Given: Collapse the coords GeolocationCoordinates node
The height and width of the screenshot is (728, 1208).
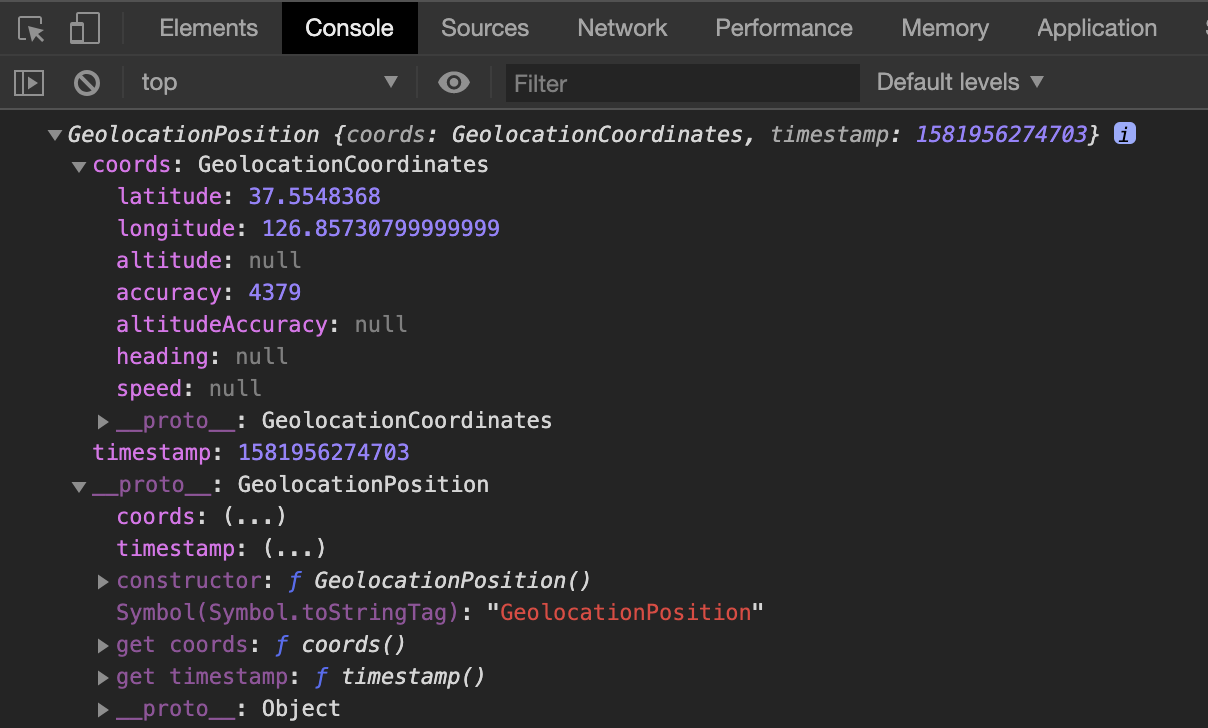Looking at the screenshot, I should (79, 167).
